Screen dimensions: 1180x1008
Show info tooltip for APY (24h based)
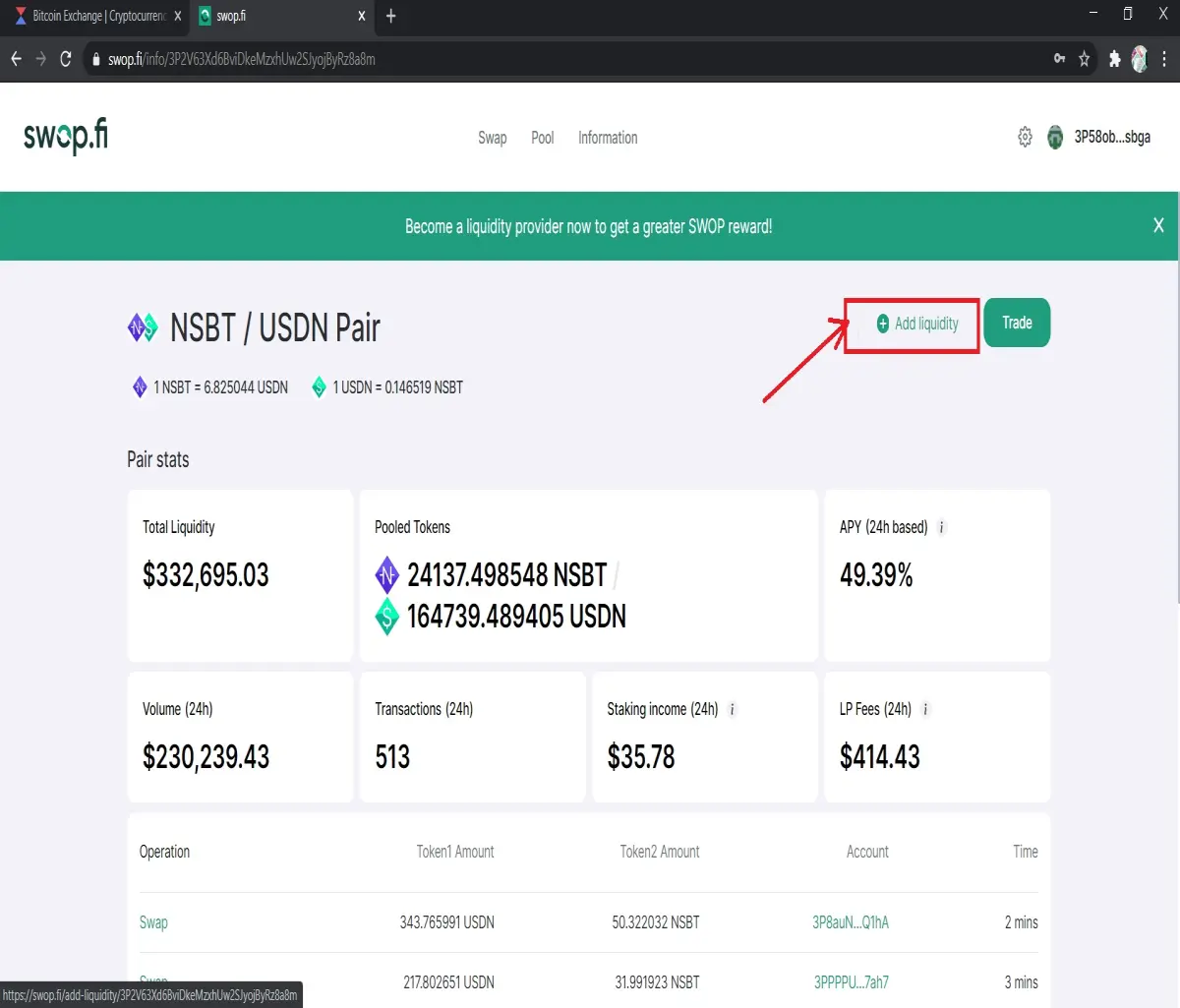point(941,527)
